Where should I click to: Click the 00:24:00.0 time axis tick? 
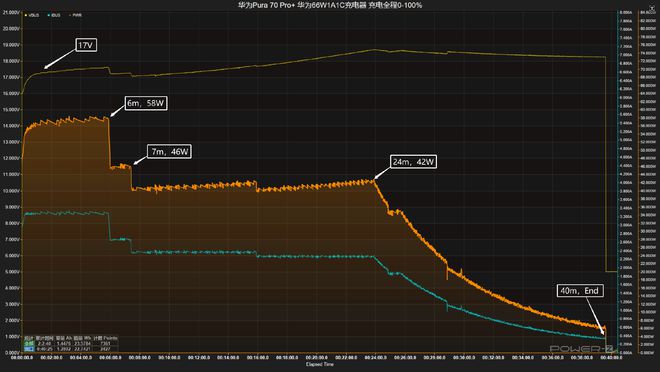click(x=375, y=358)
